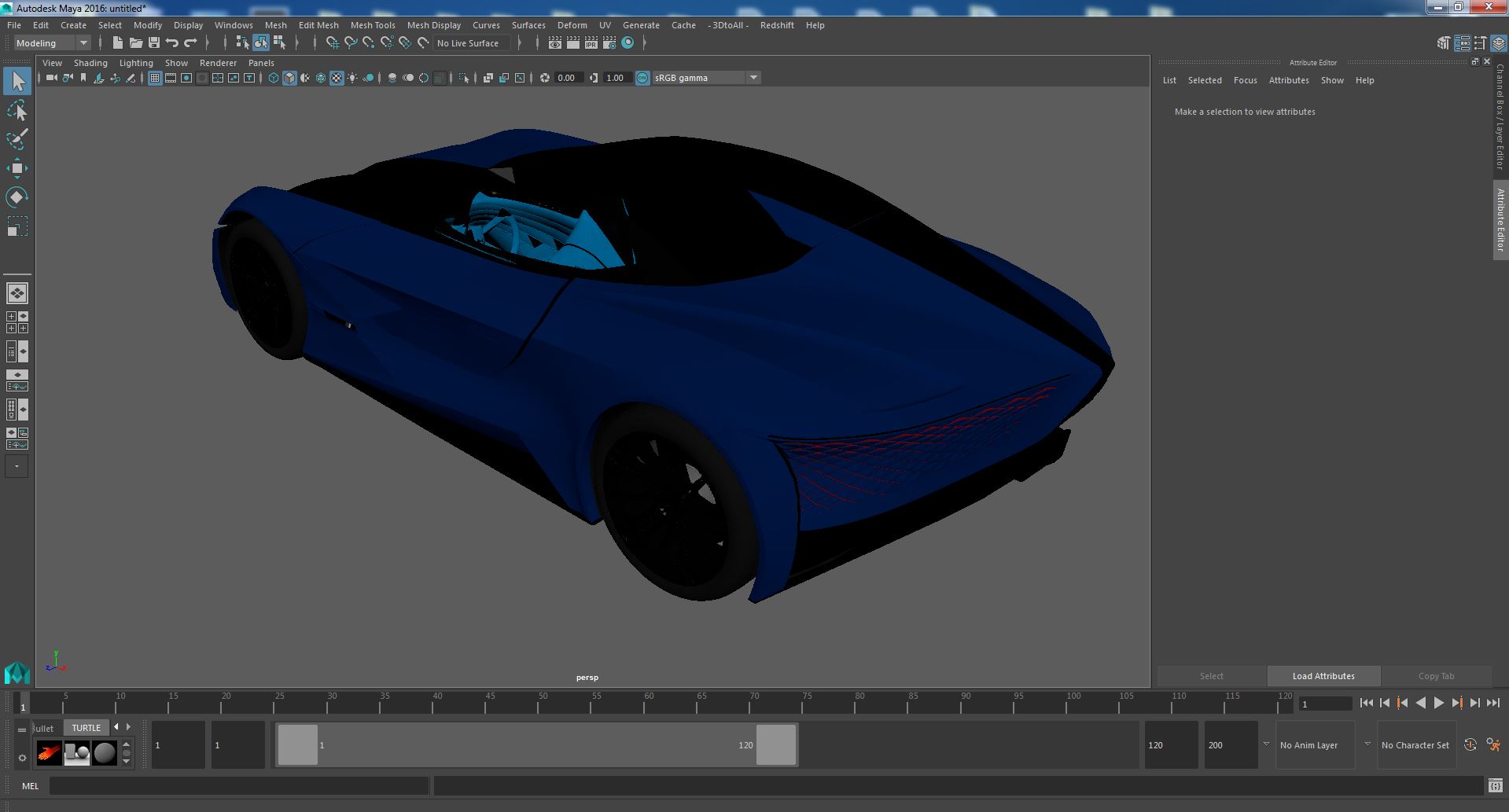This screenshot has height=812, width=1509.
Task: Select single perspective view layout
Action: (x=17, y=293)
